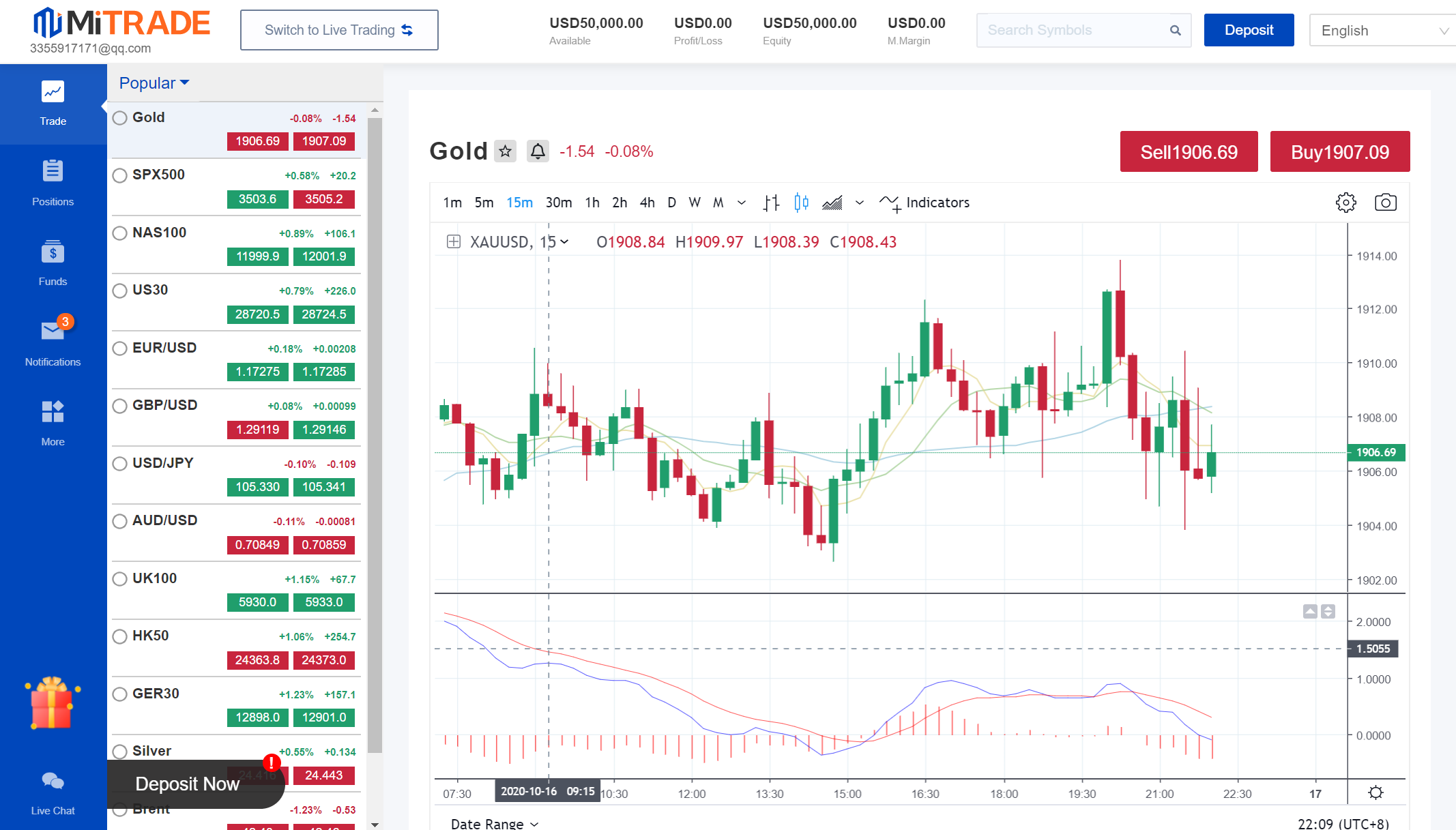Select the SPX500 radio button
The height and width of the screenshot is (830, 1456).
point(120,175)
